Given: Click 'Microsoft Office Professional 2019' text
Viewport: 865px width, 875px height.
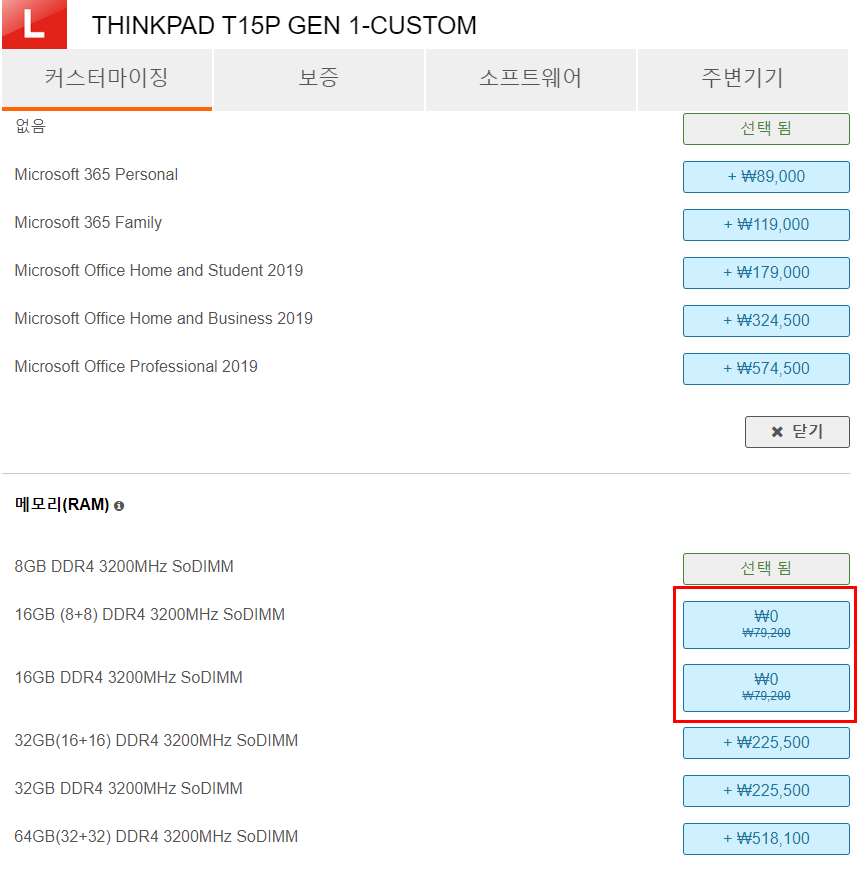Looking at the screenshot, I should tap(136, 367).
